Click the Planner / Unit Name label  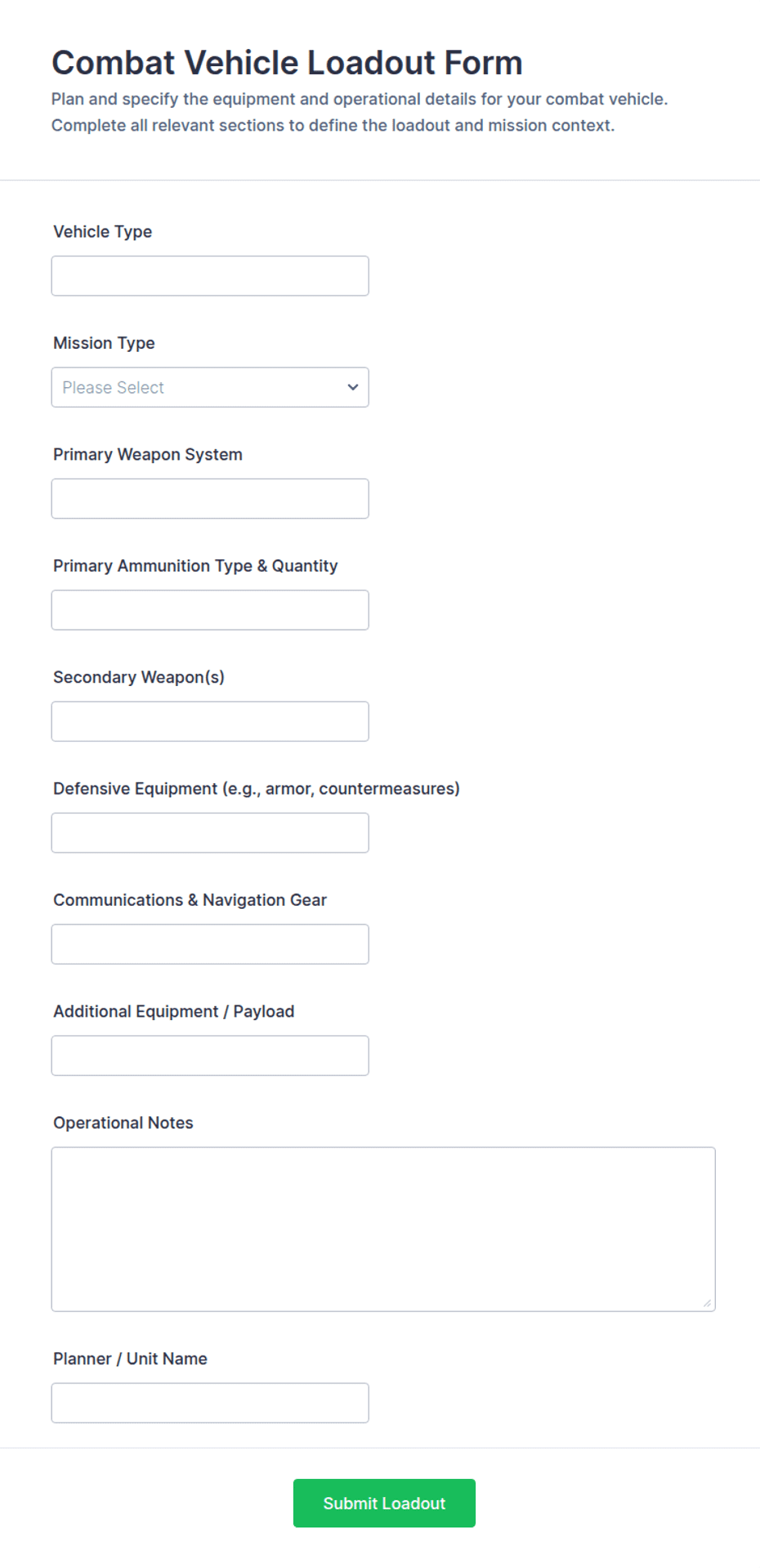point(130,1359)
